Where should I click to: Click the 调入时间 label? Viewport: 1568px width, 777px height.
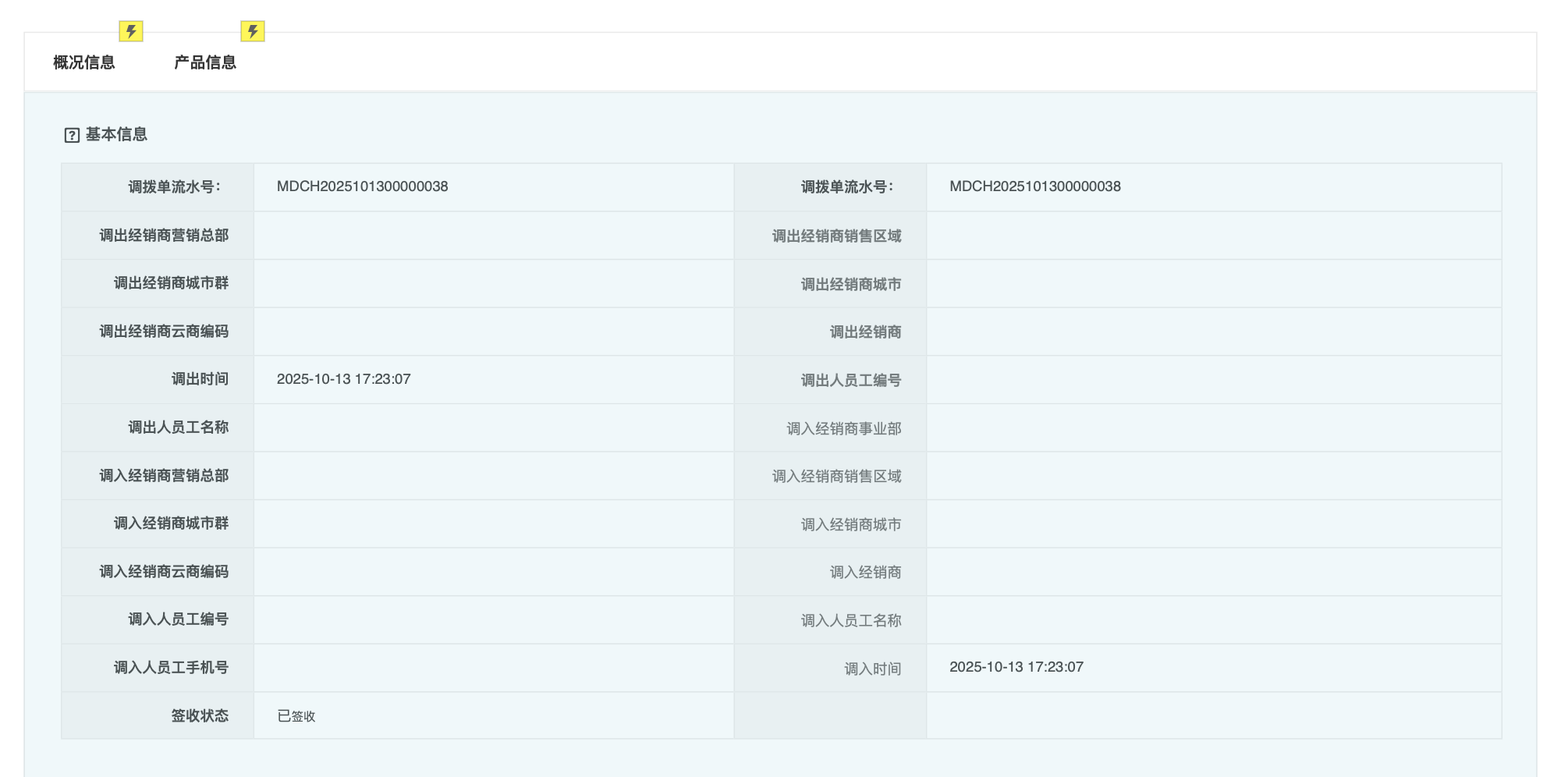873,669
